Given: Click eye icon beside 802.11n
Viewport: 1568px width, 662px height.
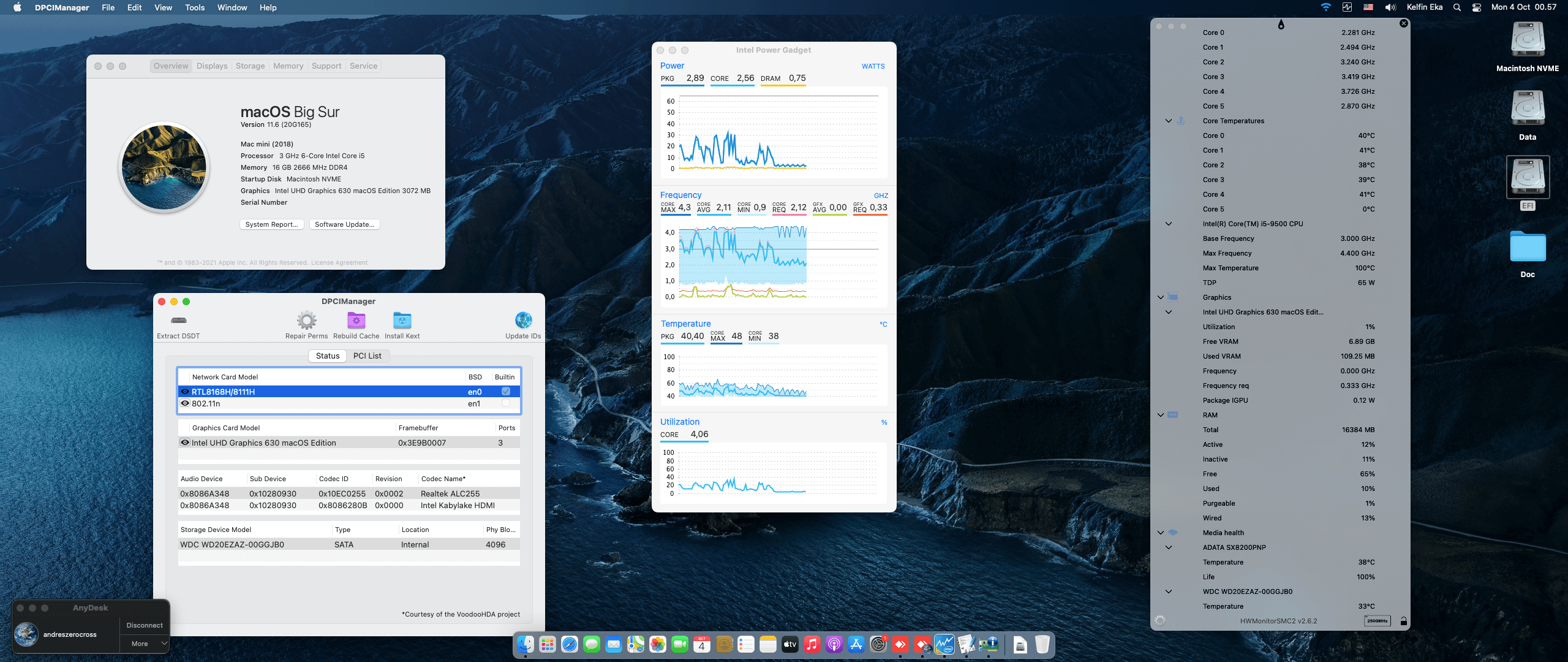Looking at the screenshot, I should (x=184, y=403).
